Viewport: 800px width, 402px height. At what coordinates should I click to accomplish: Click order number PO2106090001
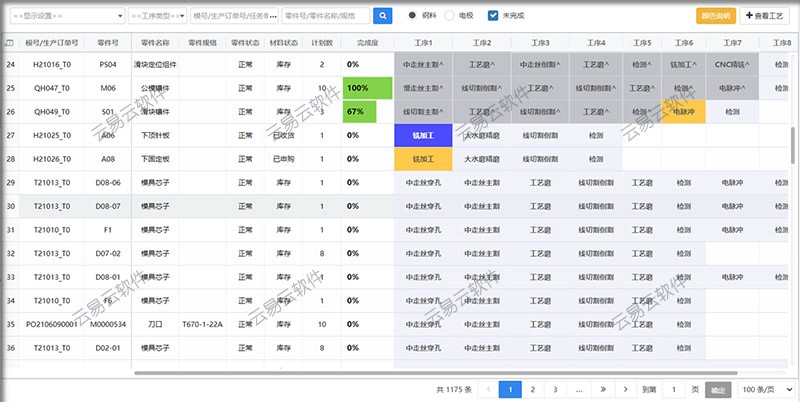point(52,324)
